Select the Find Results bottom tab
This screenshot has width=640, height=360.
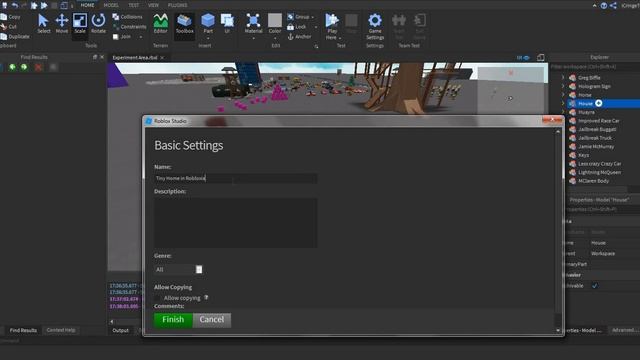pyautogui.click(x=23, y=330)
